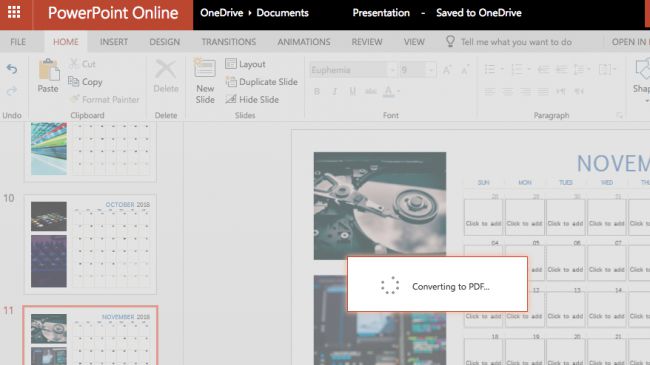650x365 pixels.
Task: Open line spacing dropdown arrow
Action: coord(589,69)
